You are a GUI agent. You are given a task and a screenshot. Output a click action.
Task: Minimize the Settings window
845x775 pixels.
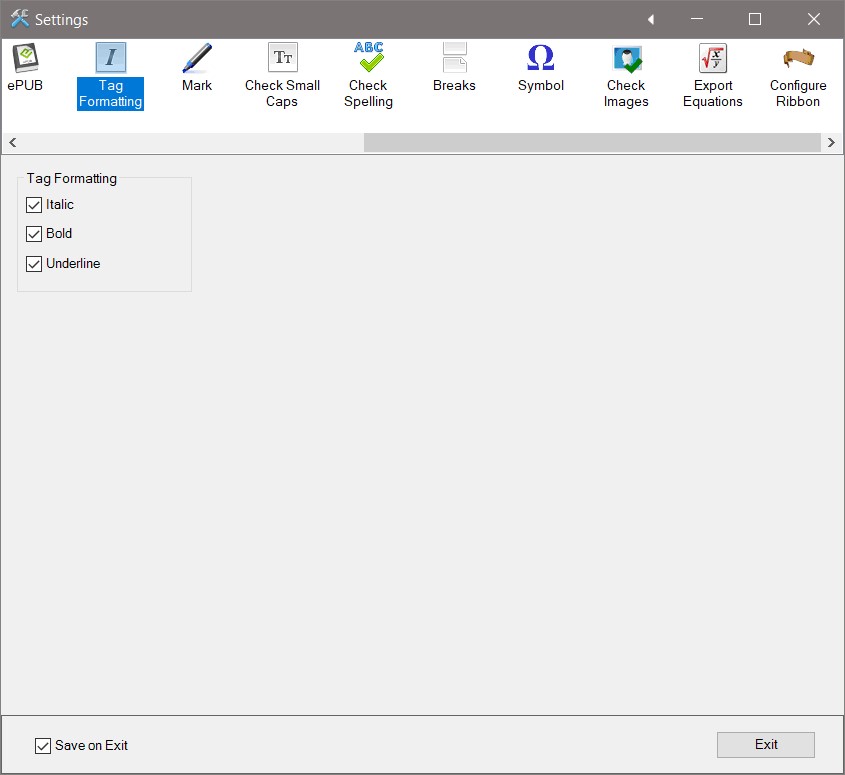coord(697,19)
